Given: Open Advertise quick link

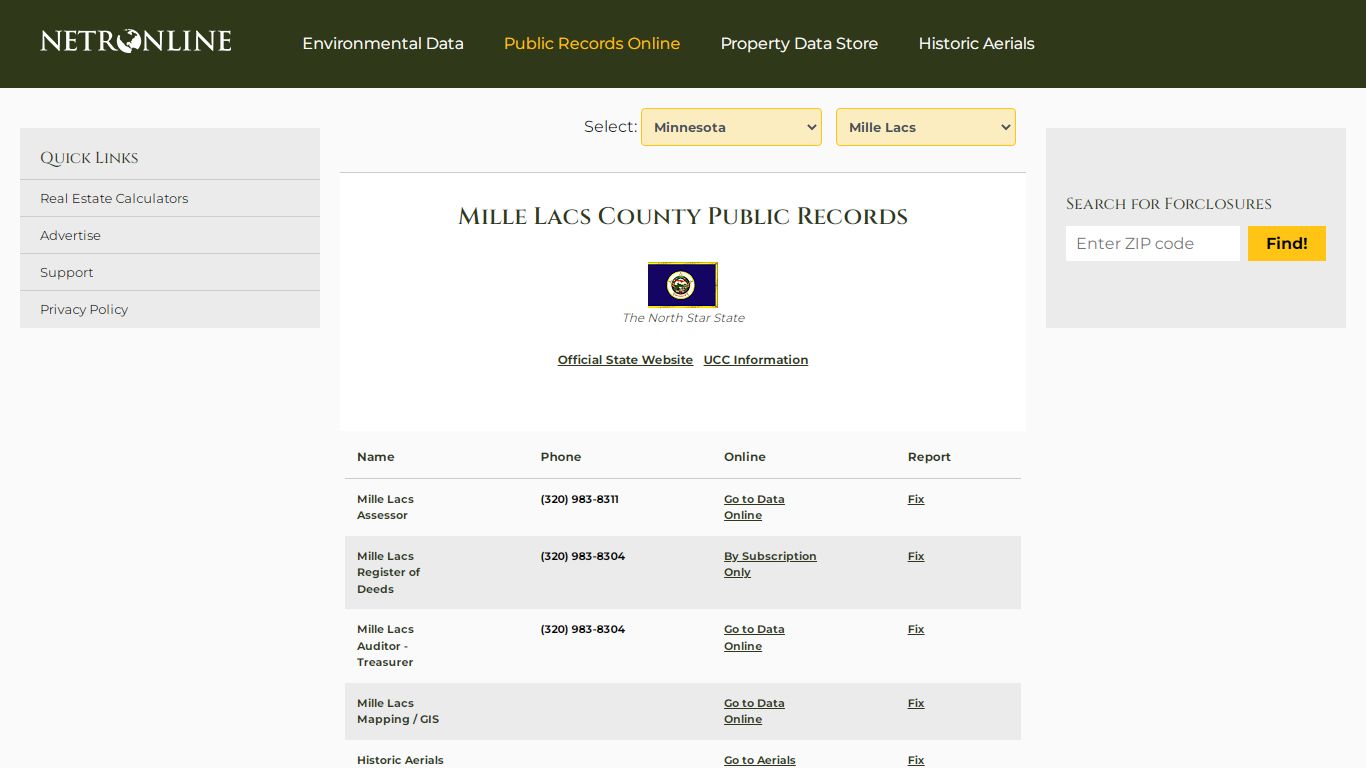Looking at the screenshot, I should coord(70,235).
